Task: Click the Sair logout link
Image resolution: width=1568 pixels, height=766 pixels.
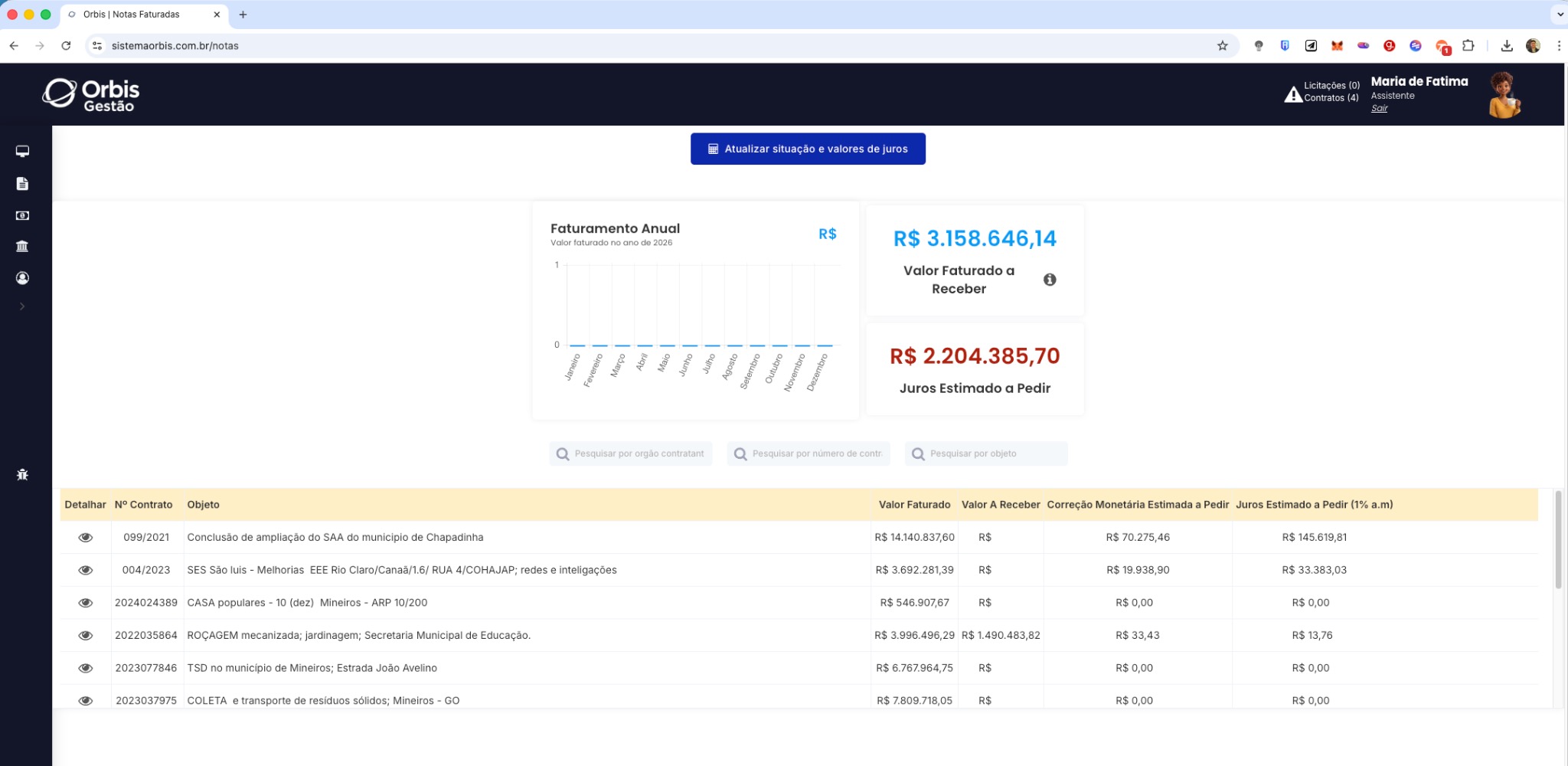Action: pos(1379,108)
